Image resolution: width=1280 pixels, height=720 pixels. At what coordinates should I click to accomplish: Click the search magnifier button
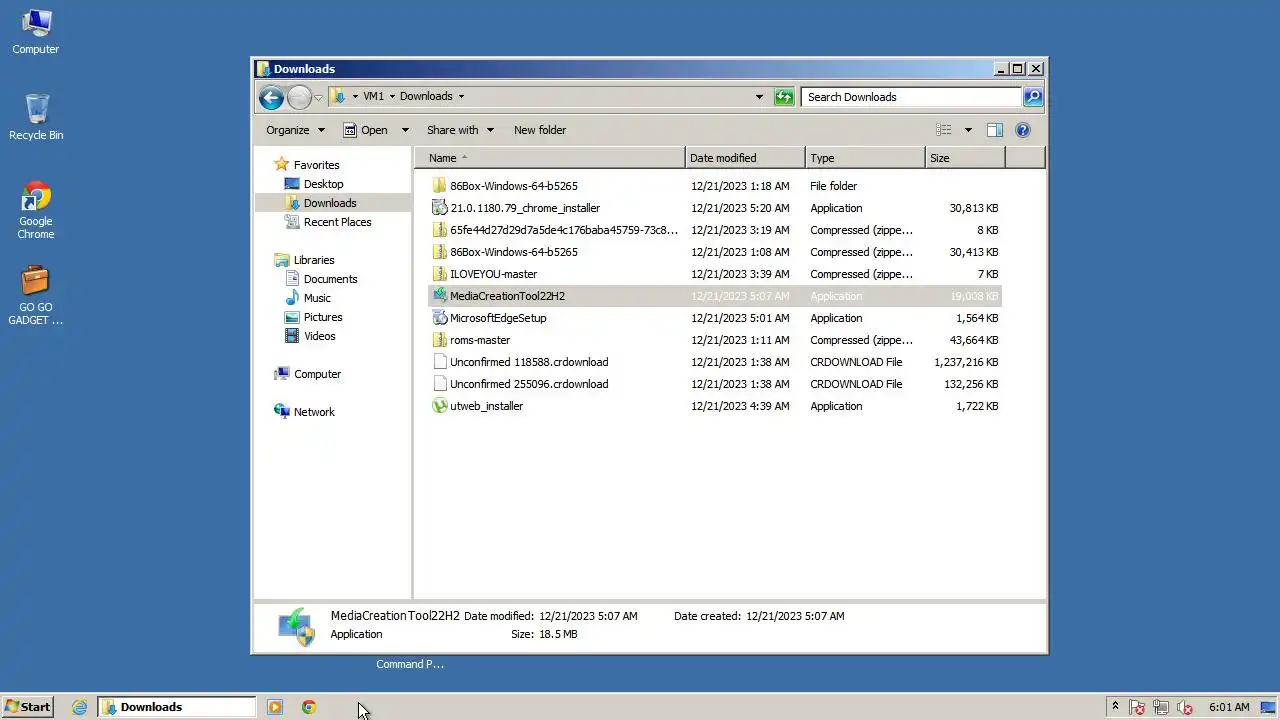[x=1033, y=97]
